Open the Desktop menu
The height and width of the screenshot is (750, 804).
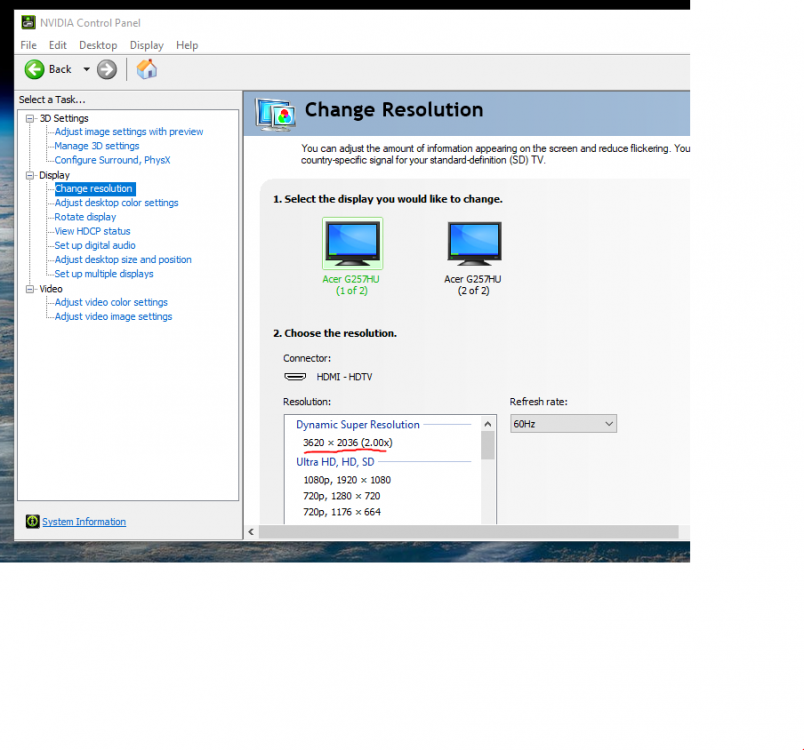tap(98, 45)
